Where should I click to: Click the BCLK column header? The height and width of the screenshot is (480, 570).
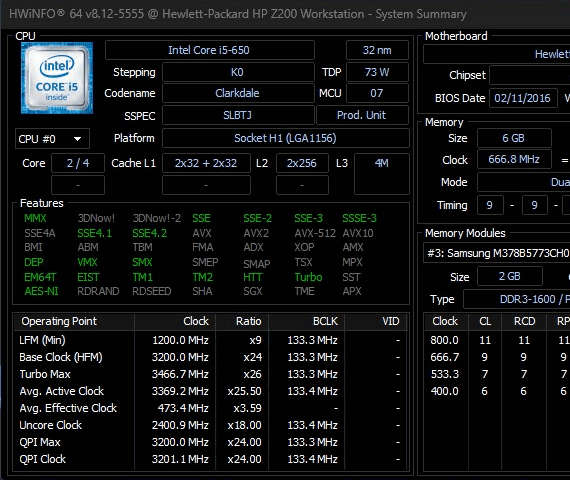click(x=306, y=321)
